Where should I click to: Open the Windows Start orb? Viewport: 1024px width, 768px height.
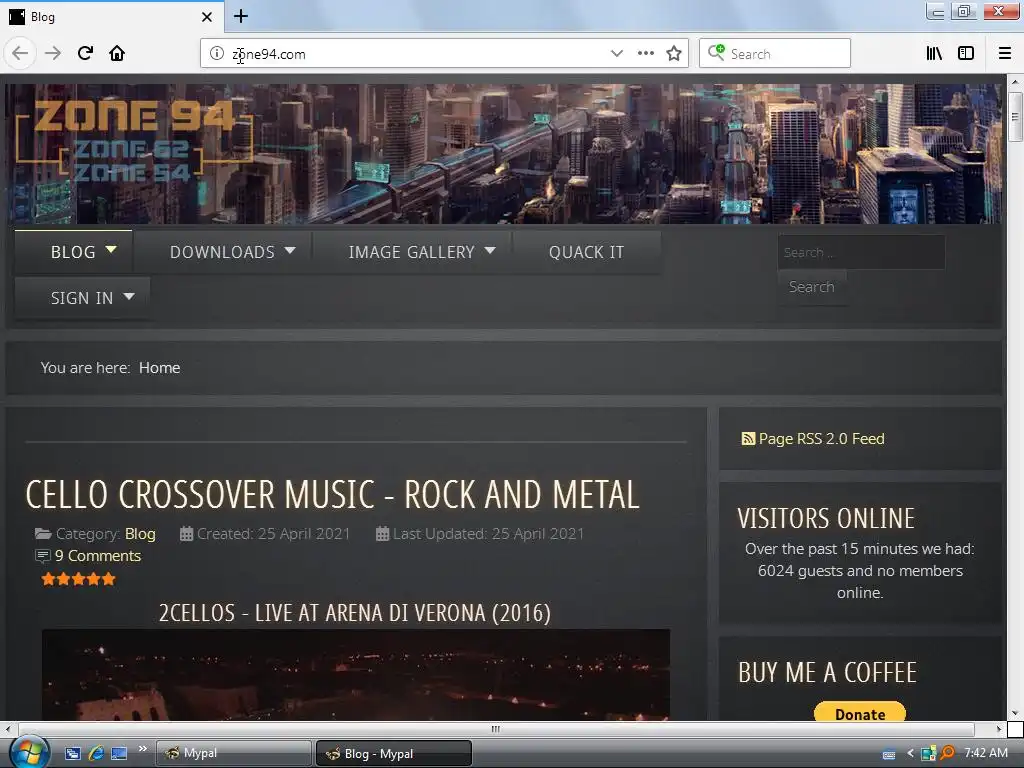[x=29, y=753]
